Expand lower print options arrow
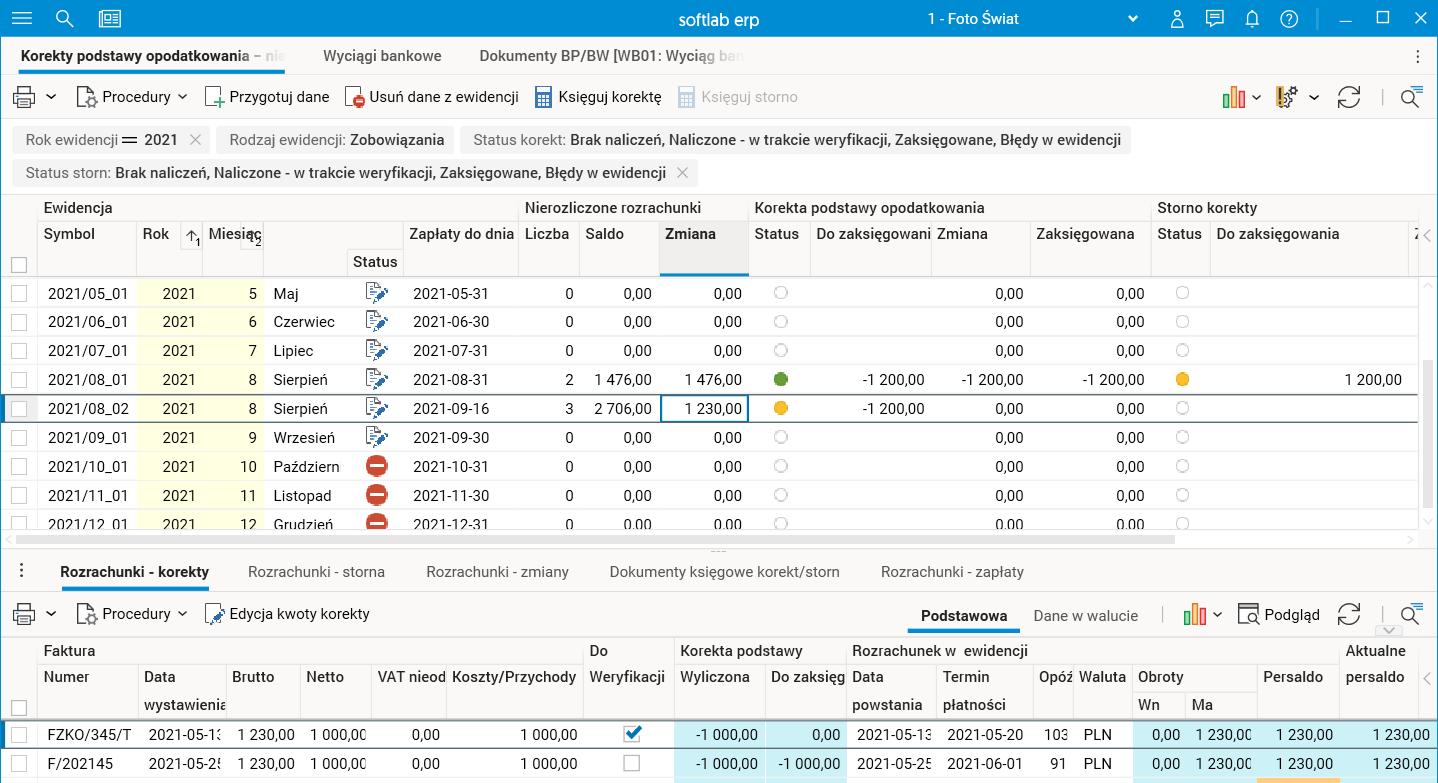Image resolution: width=1438 pixels, height=783 pixels. click(51, 614)
